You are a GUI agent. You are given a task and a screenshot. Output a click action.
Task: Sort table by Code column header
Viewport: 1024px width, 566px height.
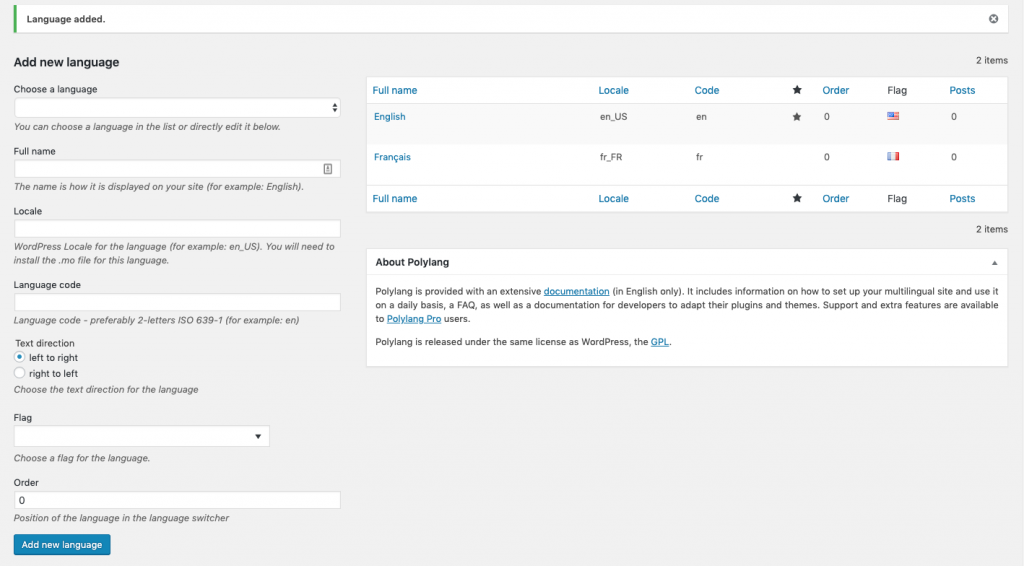pos(707,90)
